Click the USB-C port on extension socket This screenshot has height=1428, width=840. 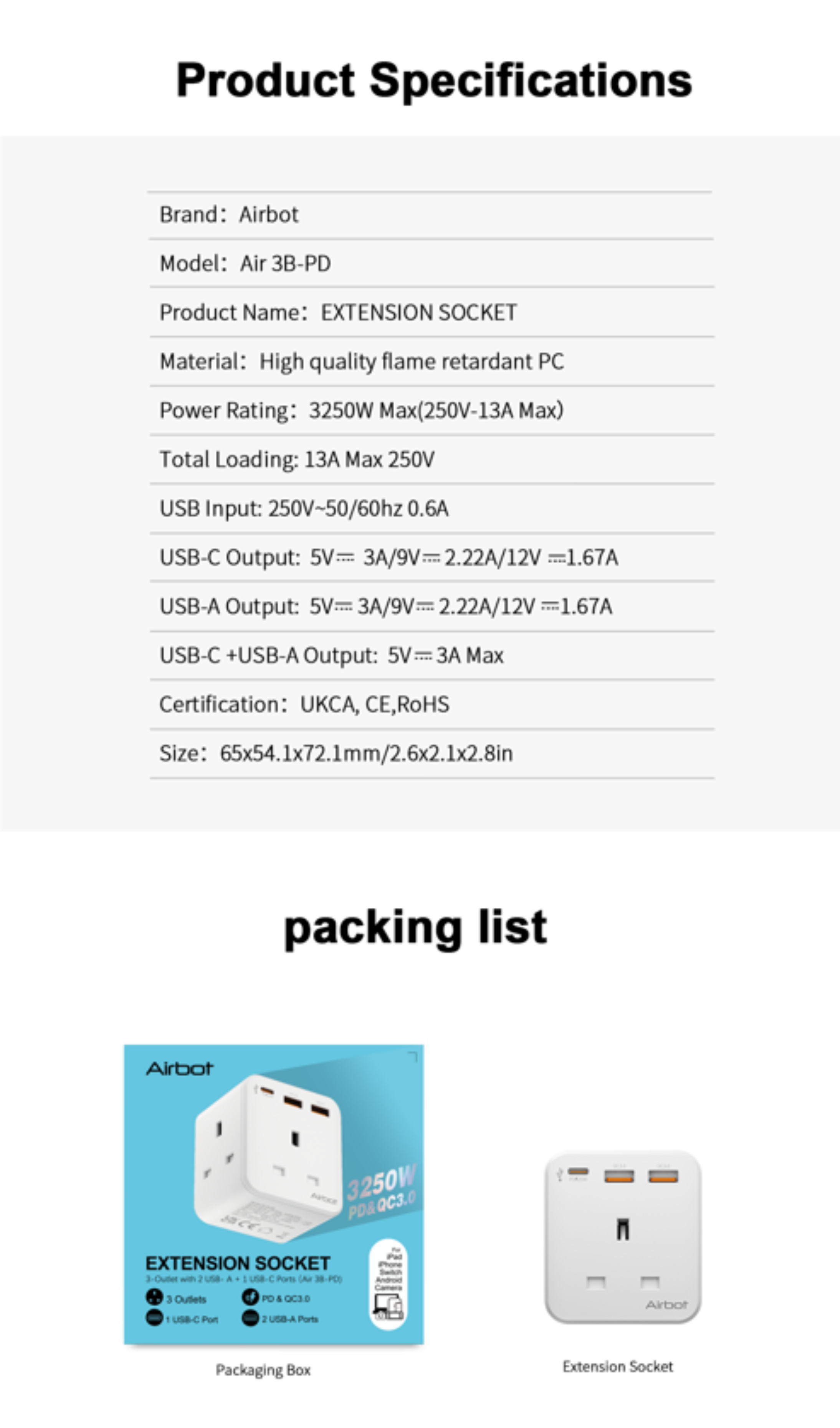click(x=578, y=1171)
